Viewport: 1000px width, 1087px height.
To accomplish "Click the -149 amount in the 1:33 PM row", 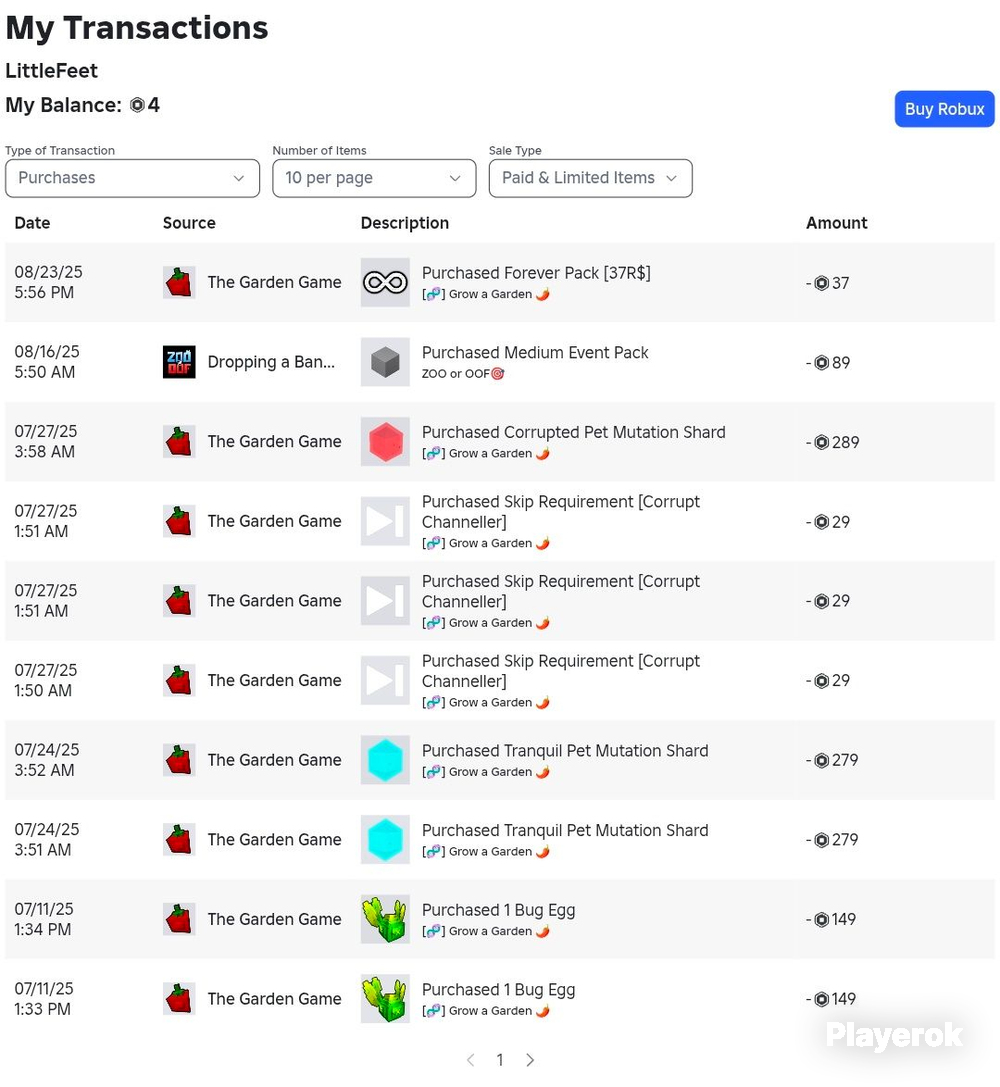I will coord(831,999).
